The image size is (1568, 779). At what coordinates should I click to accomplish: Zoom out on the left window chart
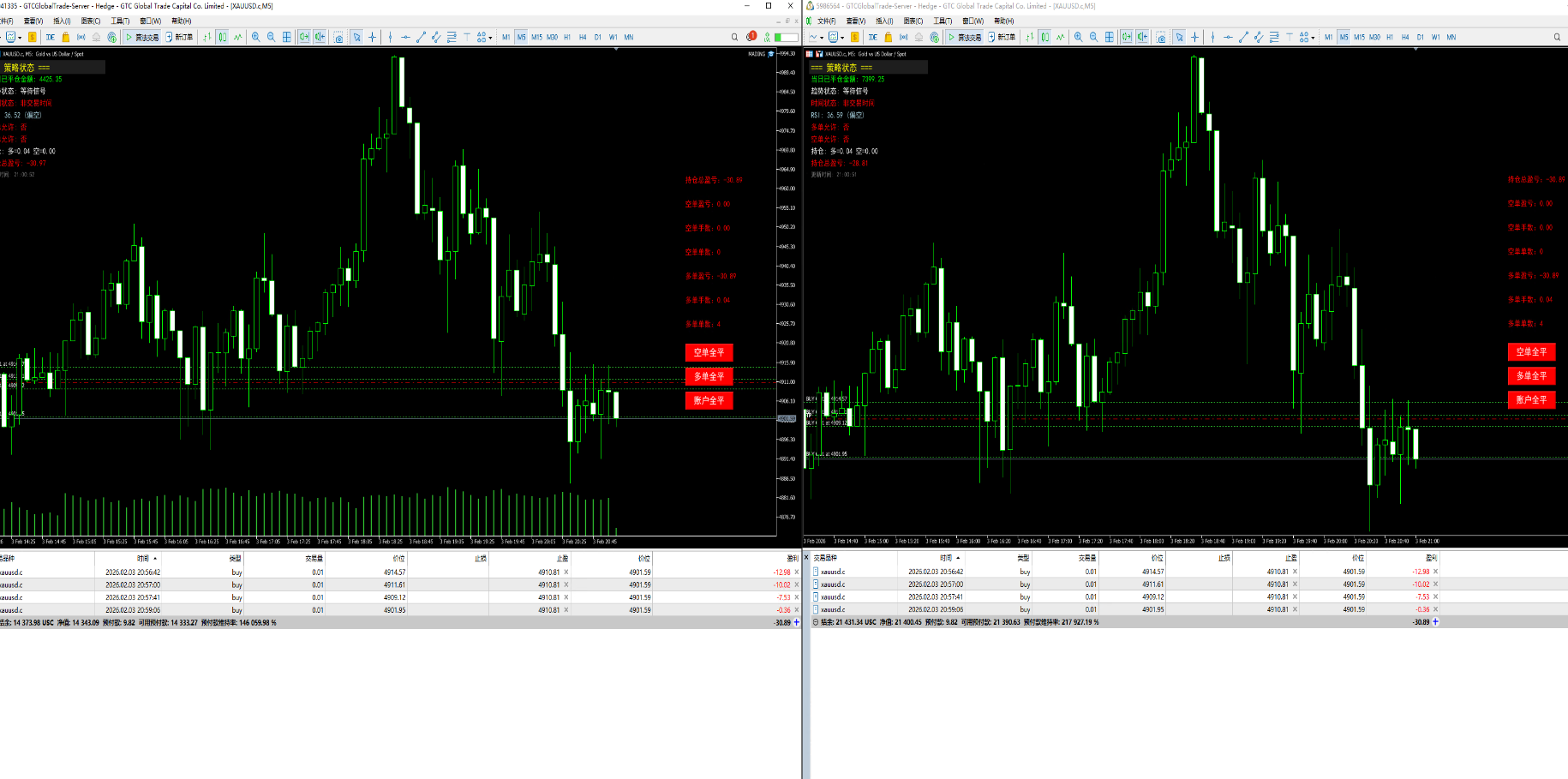click(x=271, y=37)
